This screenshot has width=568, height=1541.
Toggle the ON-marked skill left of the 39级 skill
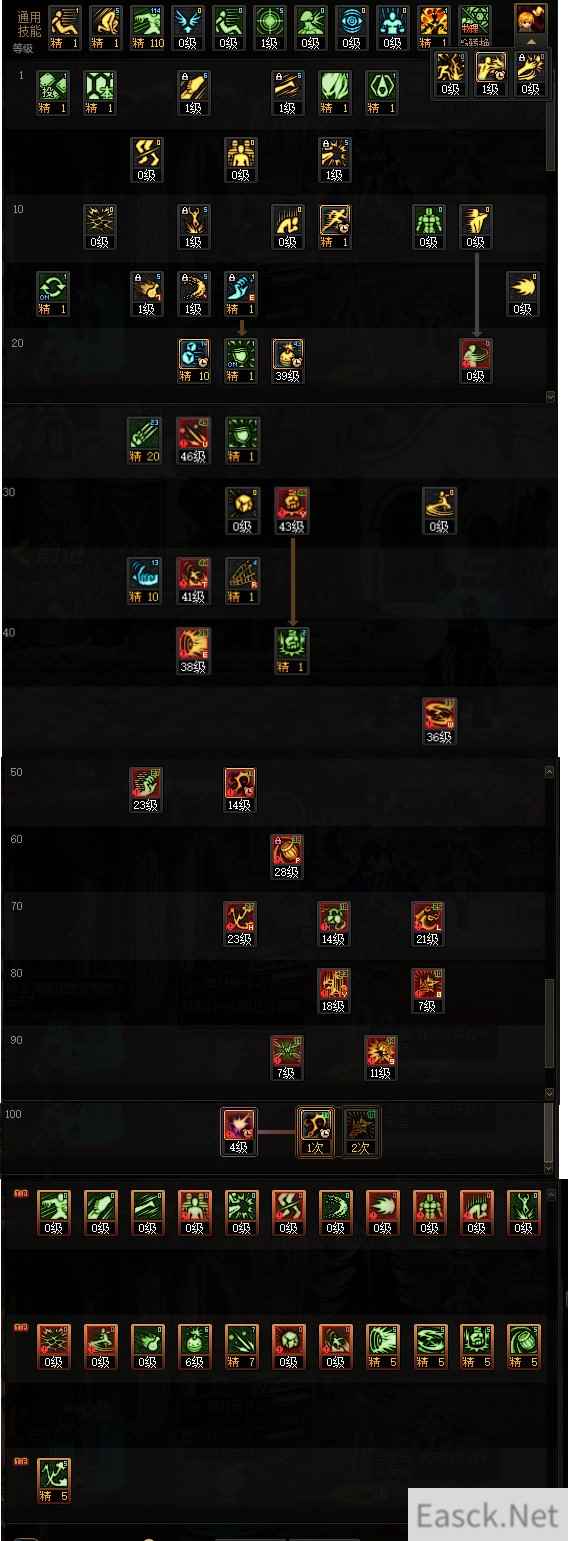click(x=240, y=361)
